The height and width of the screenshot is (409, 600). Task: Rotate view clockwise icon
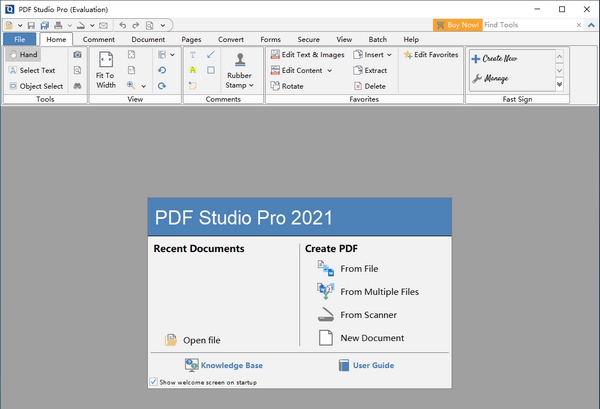coord(162,86)
